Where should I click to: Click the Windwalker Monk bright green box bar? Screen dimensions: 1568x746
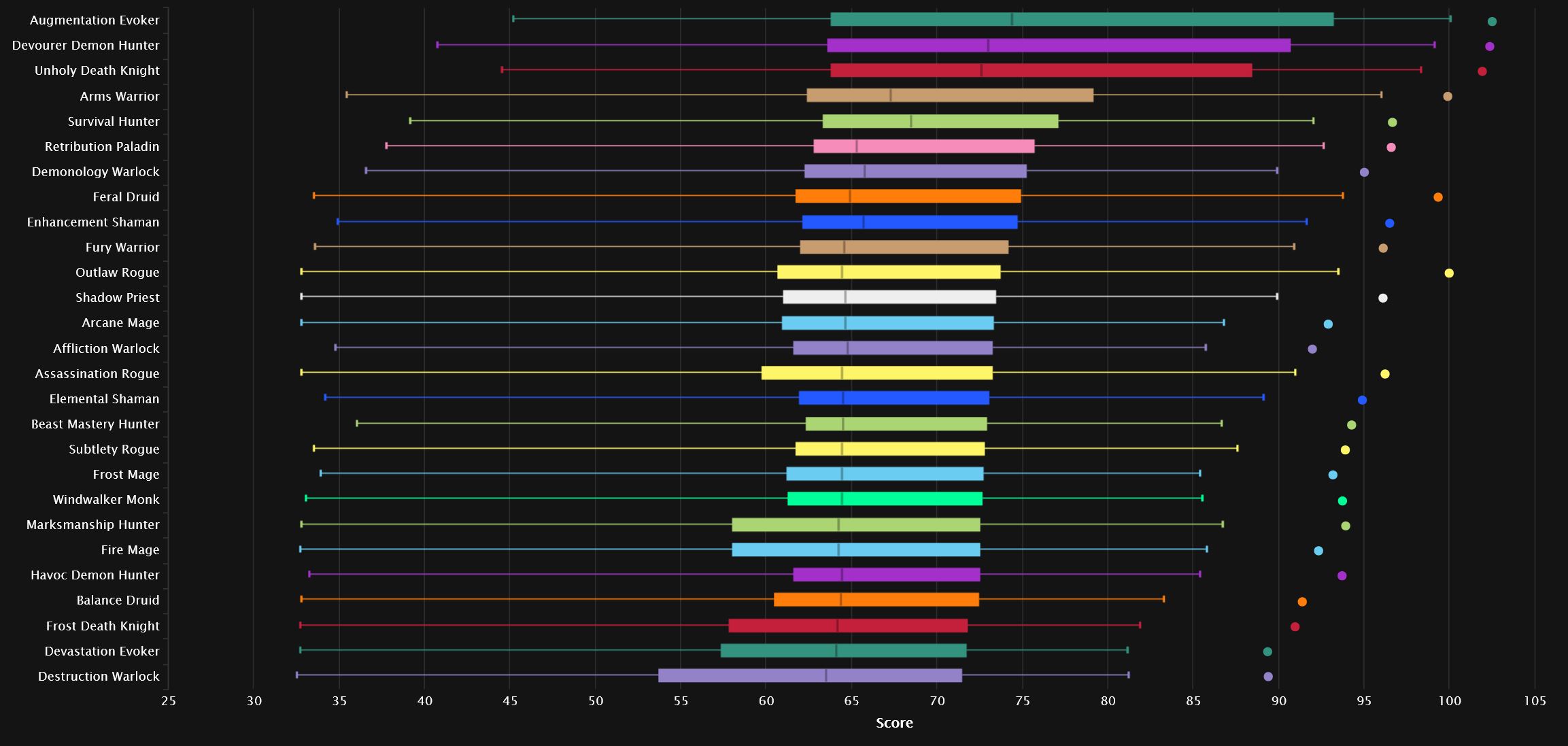pyautogui.click(x=885, y=499)
